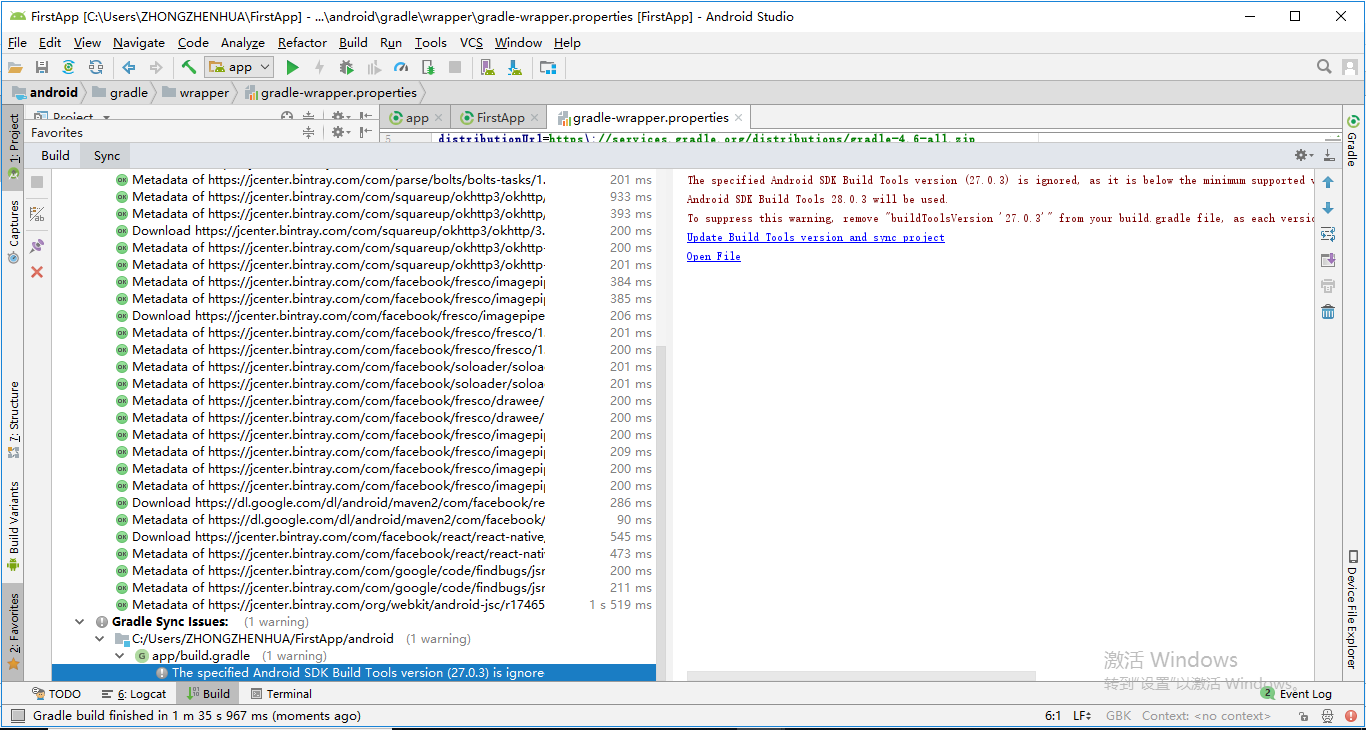
Task: Open the Tools menu
Action: pos(431,42)
